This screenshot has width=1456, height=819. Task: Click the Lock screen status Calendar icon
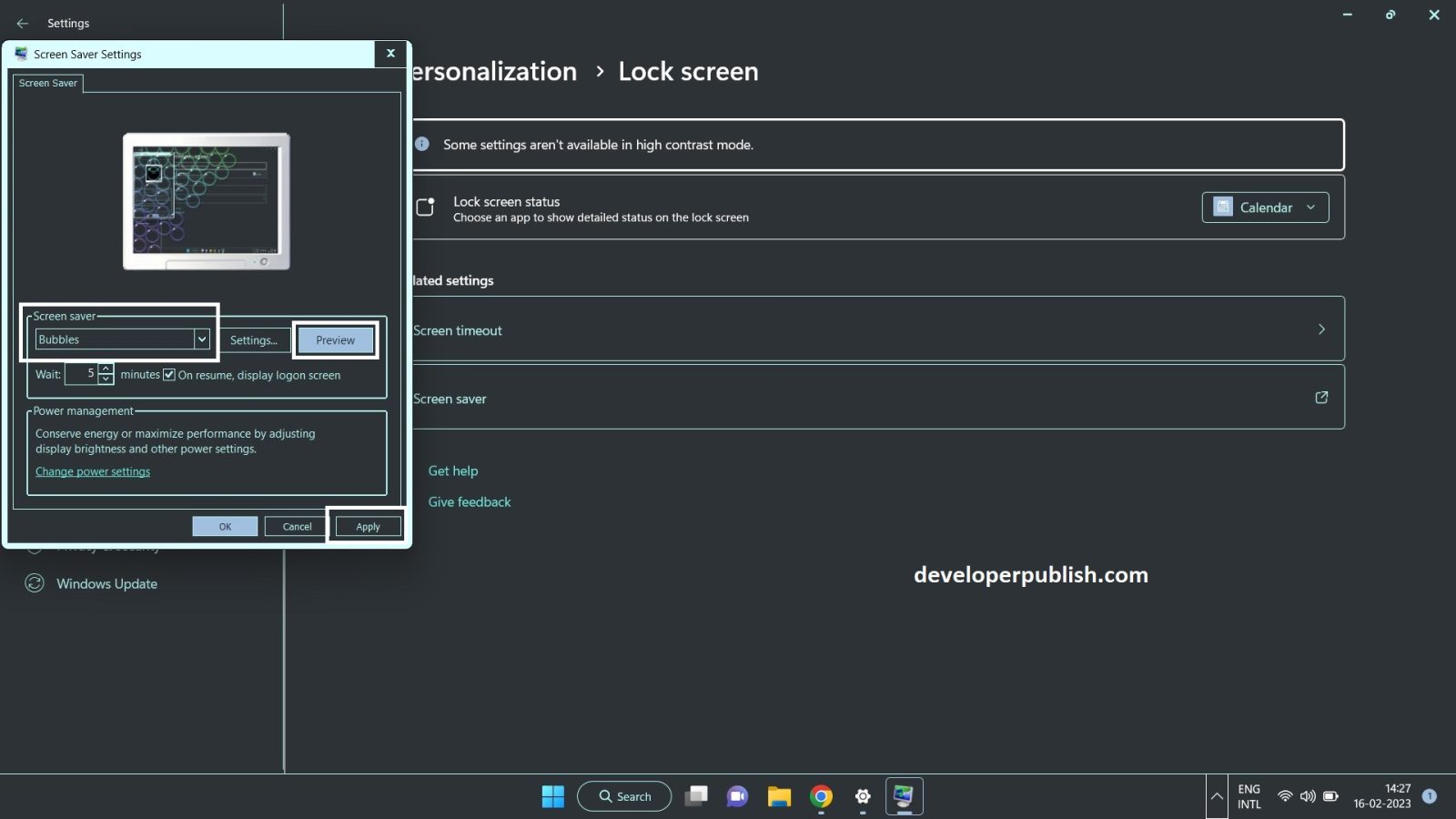1224,207
